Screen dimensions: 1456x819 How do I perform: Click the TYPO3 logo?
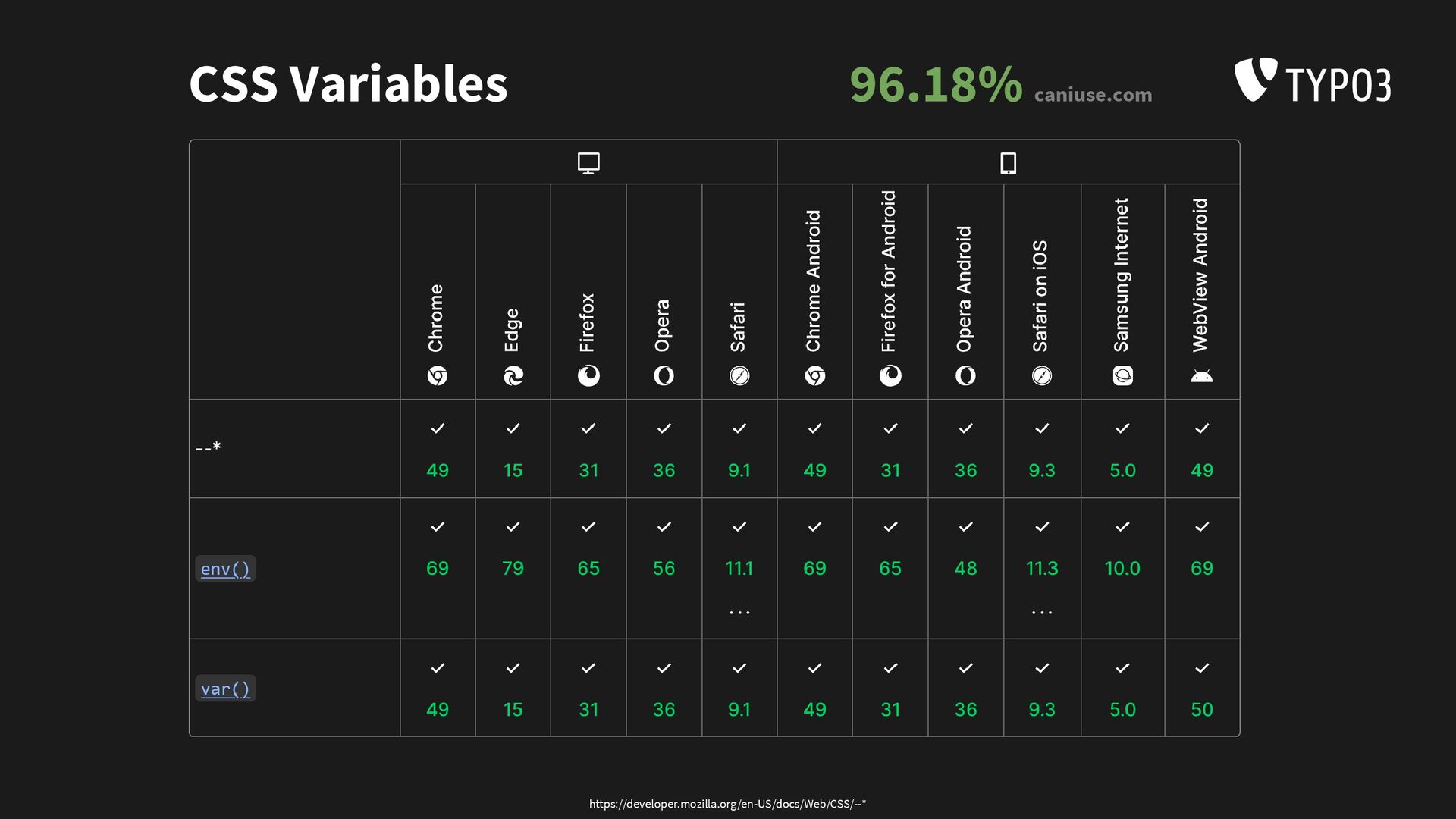click(1313, 80)
